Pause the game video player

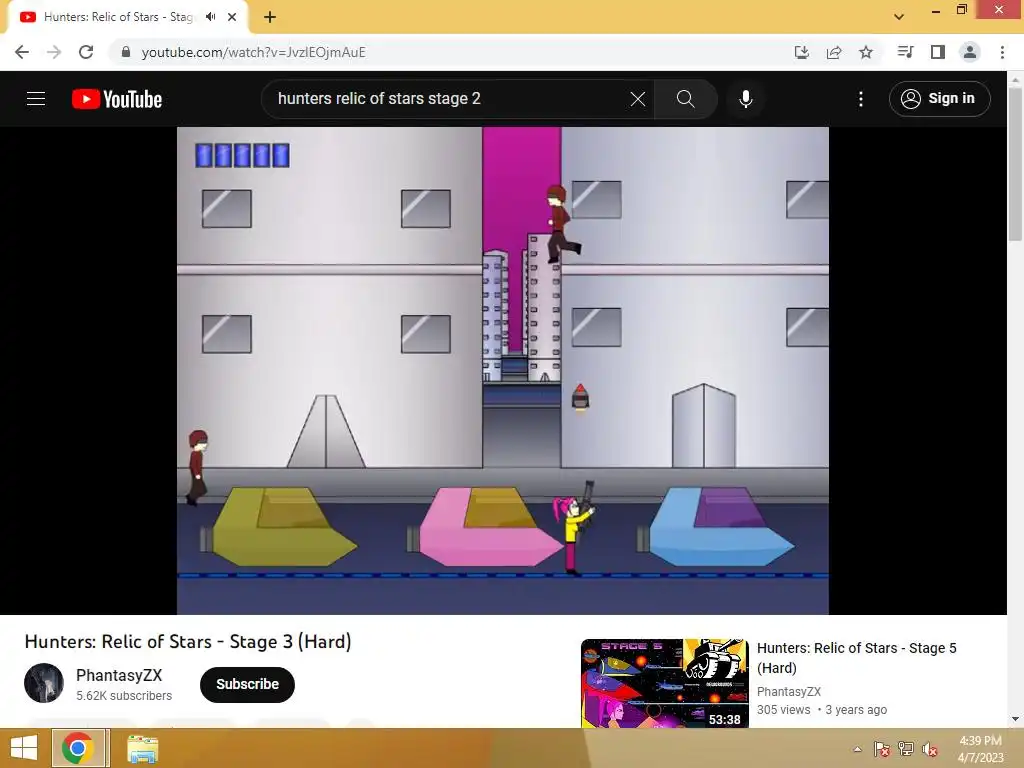tap(503, 370)
